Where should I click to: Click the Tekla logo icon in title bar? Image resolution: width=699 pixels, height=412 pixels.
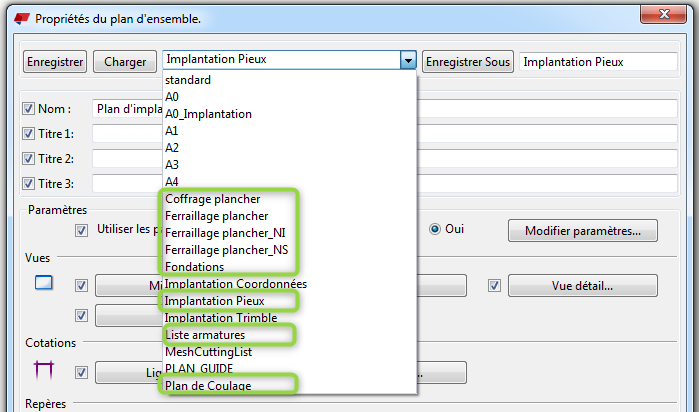point(19,18)
